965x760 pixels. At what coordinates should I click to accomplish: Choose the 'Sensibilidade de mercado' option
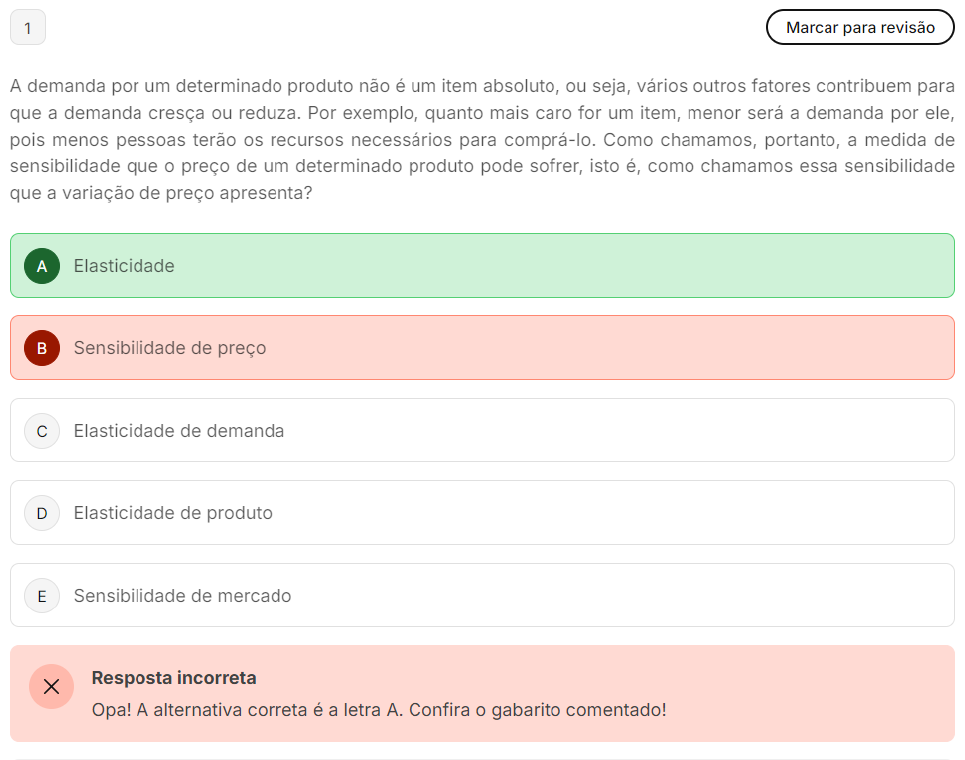coord(182,596)
